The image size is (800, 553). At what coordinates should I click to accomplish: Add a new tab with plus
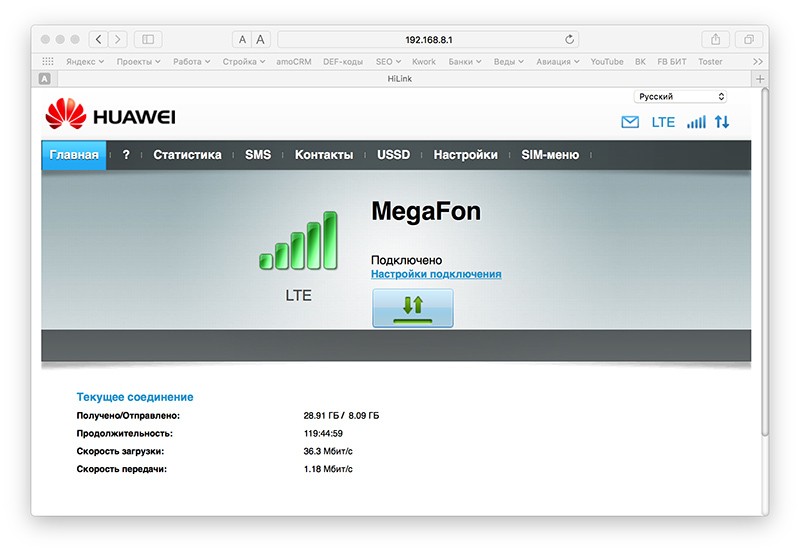tap(760, 79)
